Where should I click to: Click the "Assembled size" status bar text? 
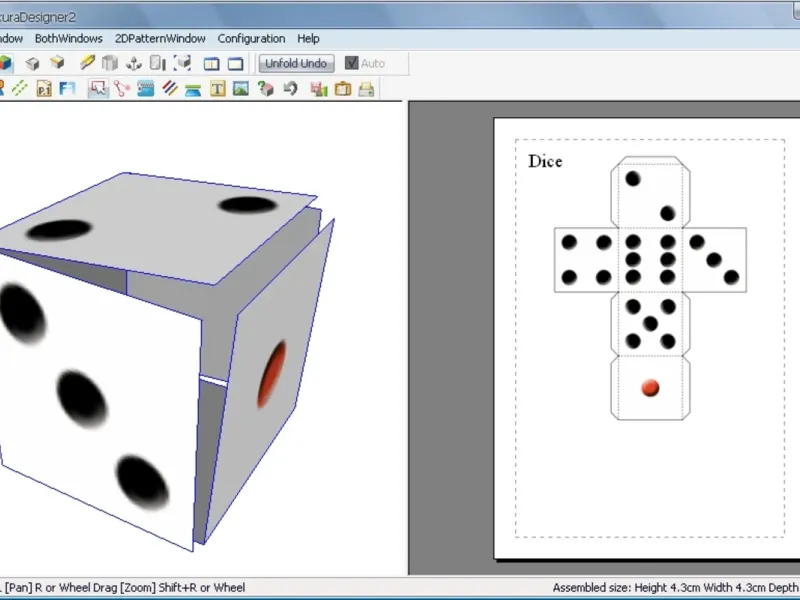[676, 587]
